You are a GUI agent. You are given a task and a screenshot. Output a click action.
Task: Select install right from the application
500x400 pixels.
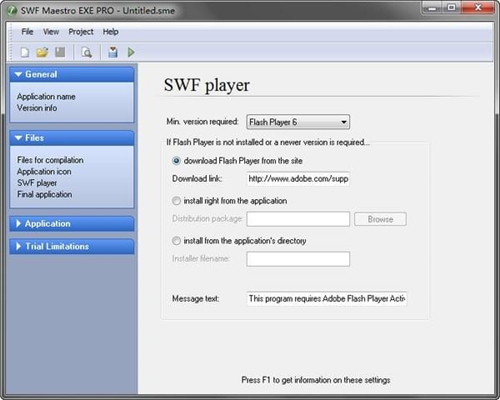[x=176, y=201]
